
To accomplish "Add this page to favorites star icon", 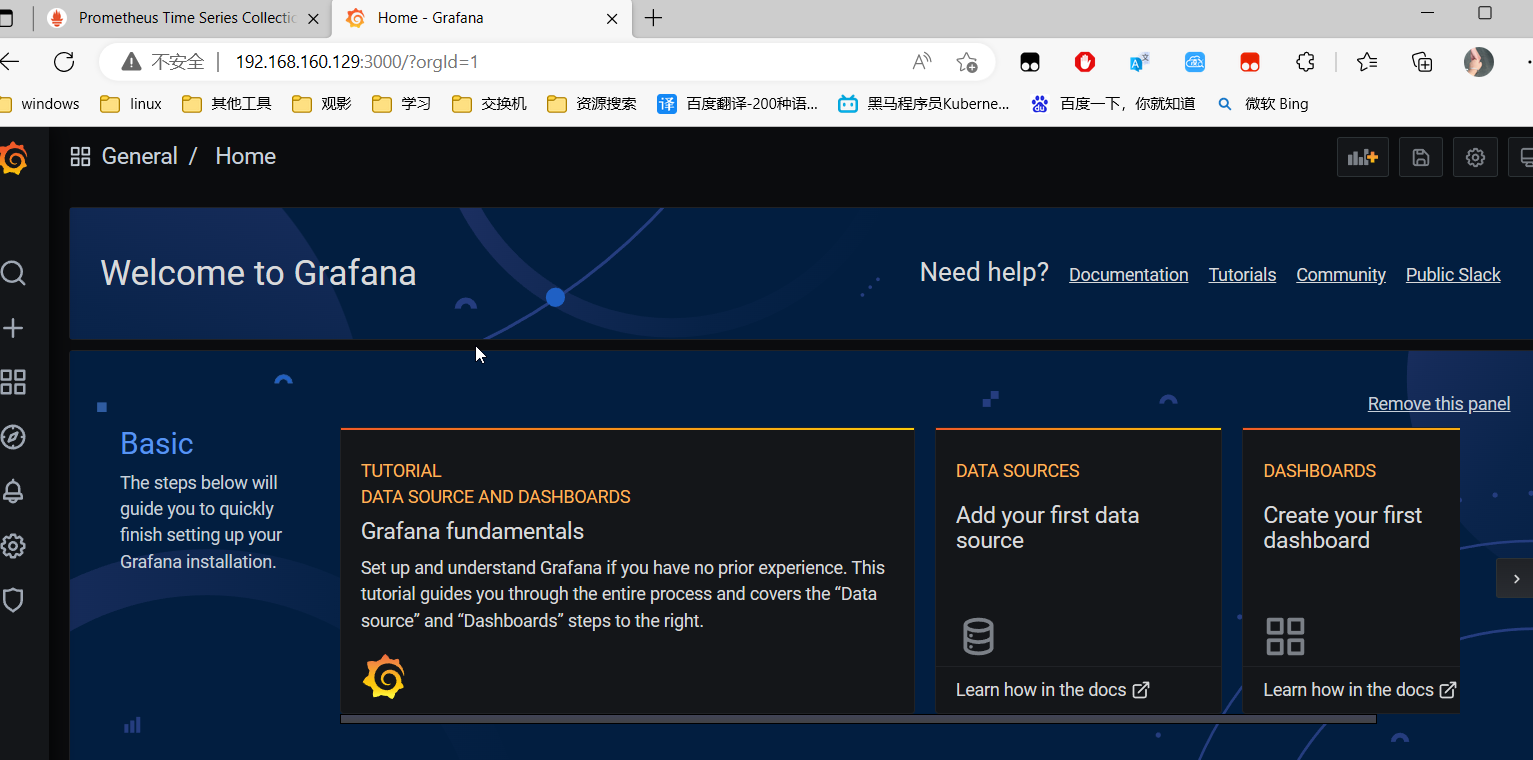I will (x=966, y=62).
